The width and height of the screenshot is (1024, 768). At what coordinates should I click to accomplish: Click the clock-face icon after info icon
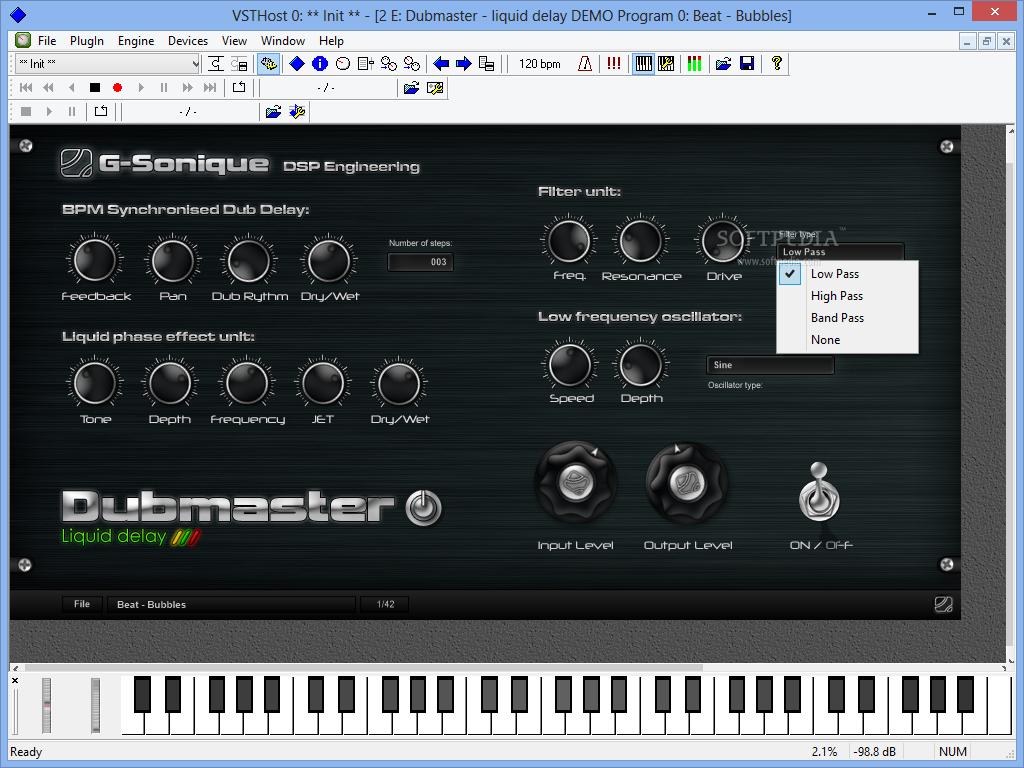(x=343, y=64)
